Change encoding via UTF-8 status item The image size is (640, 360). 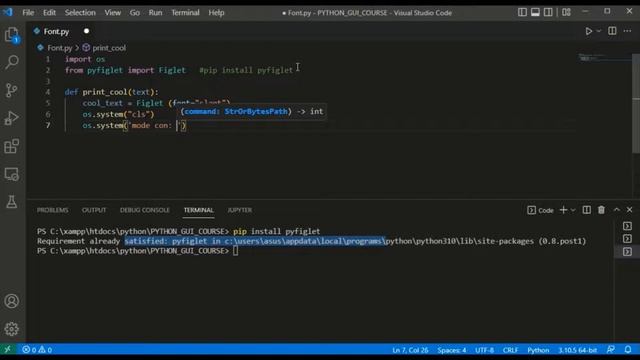pyautogui.click(x=484, y=350)
